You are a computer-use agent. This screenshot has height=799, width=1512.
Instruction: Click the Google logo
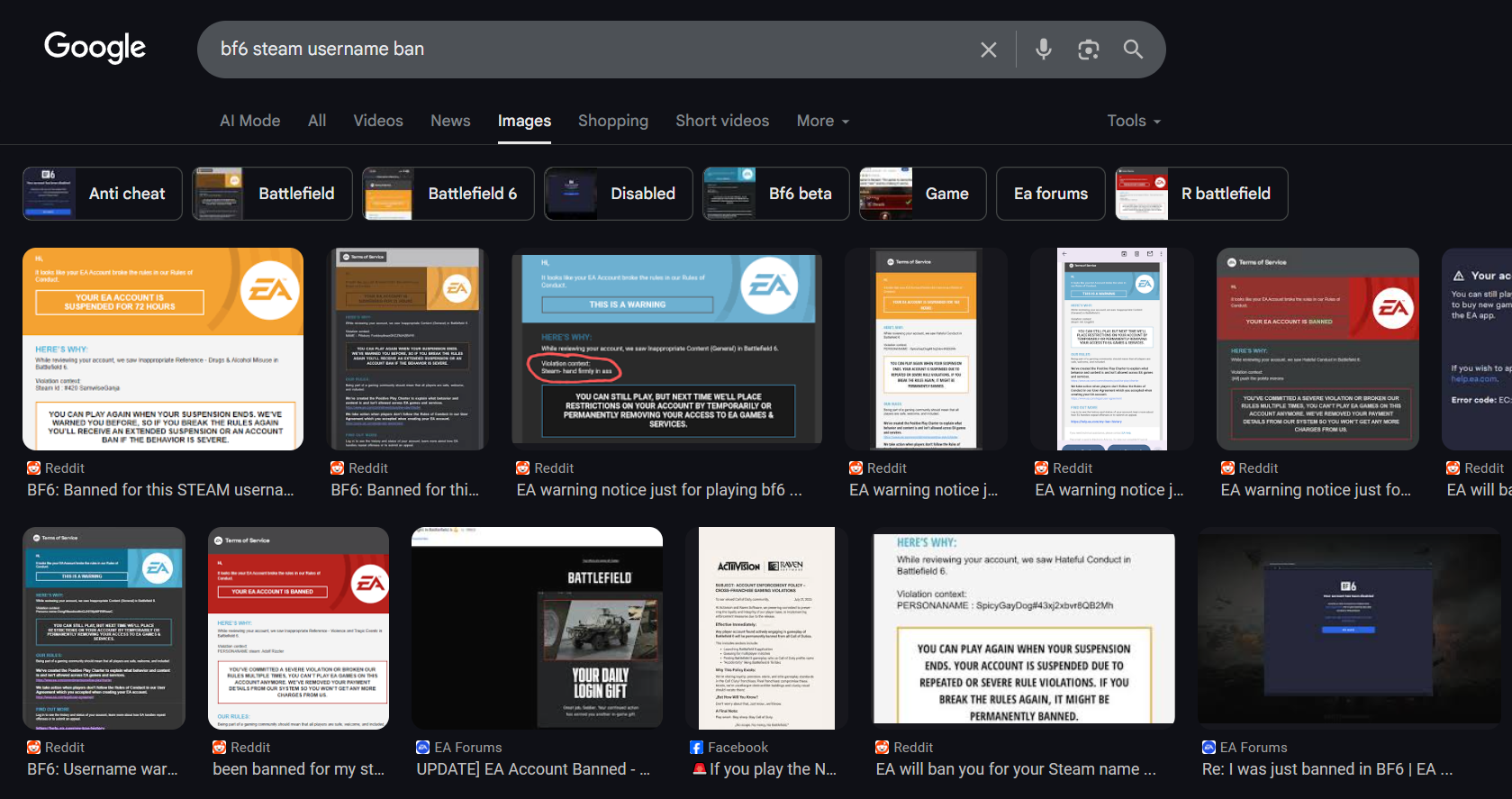[x=95, y=47]
